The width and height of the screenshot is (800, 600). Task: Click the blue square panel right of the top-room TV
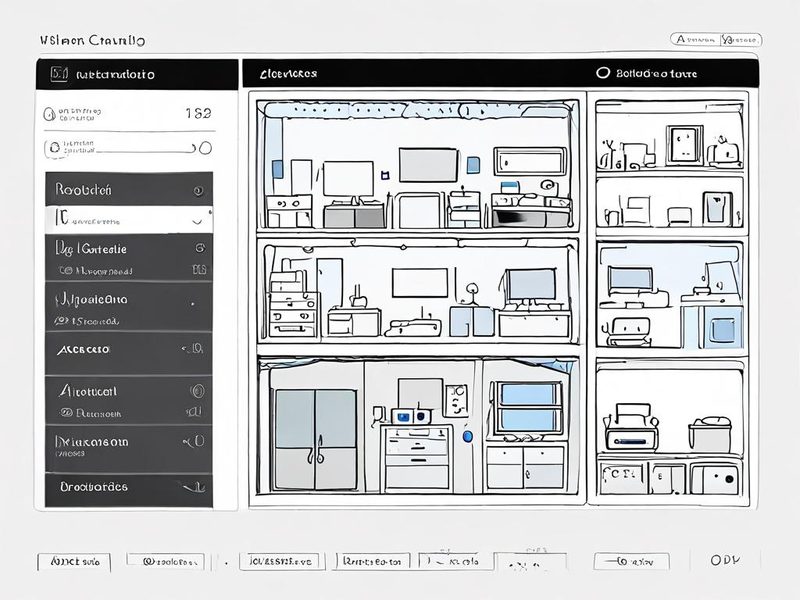pos(473,165)
